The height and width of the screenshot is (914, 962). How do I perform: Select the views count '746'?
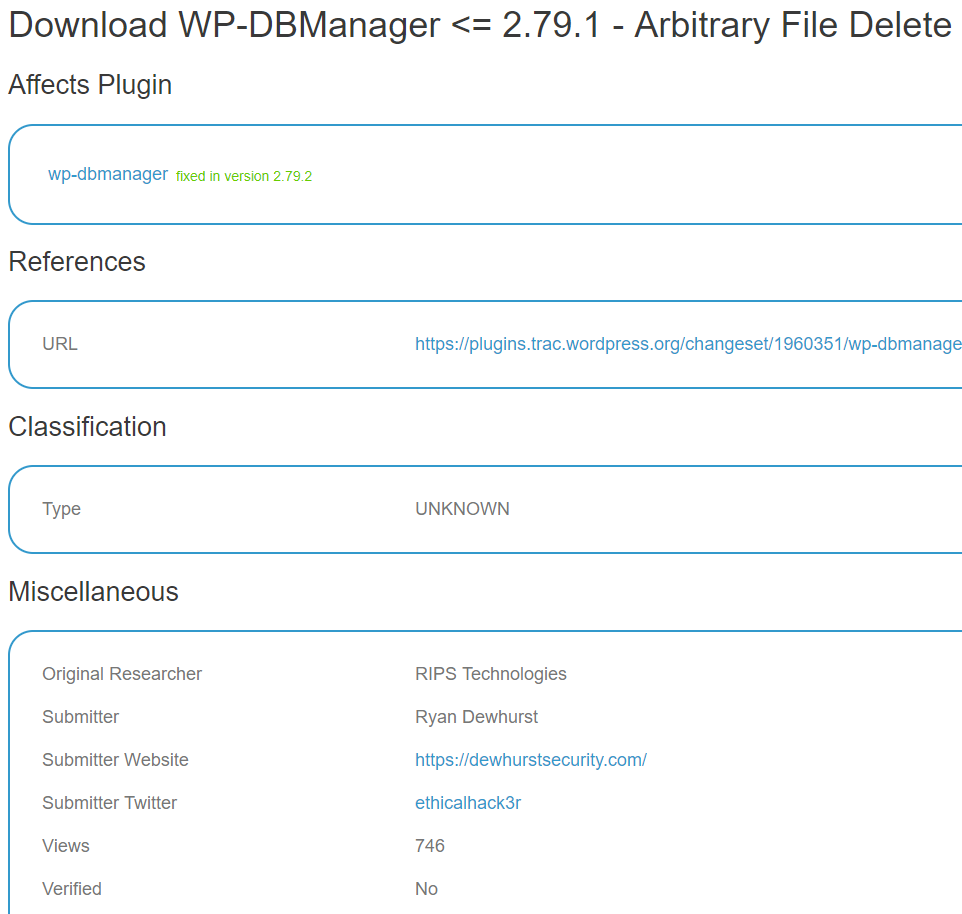[x=429, y=846]
